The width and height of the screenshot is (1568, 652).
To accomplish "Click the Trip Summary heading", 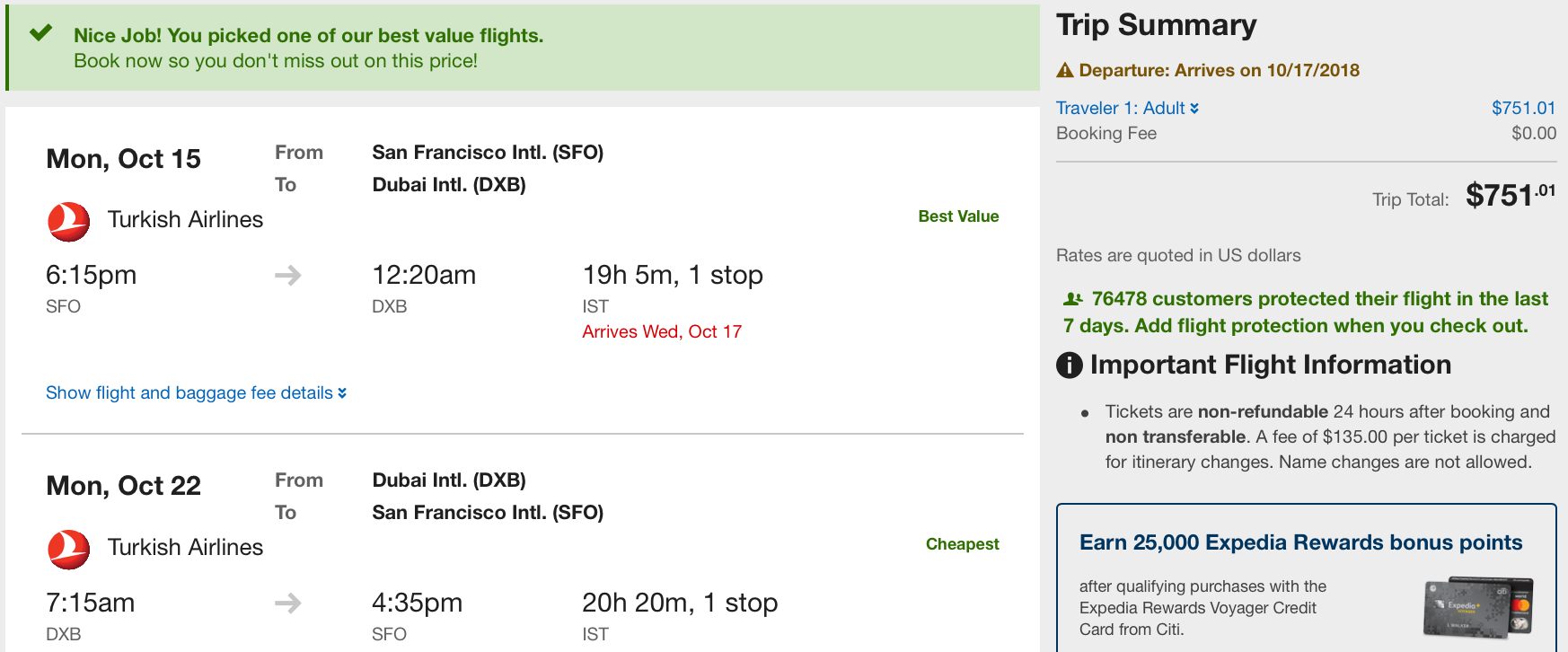I will pyautogui.click(x=1156, y=25).
